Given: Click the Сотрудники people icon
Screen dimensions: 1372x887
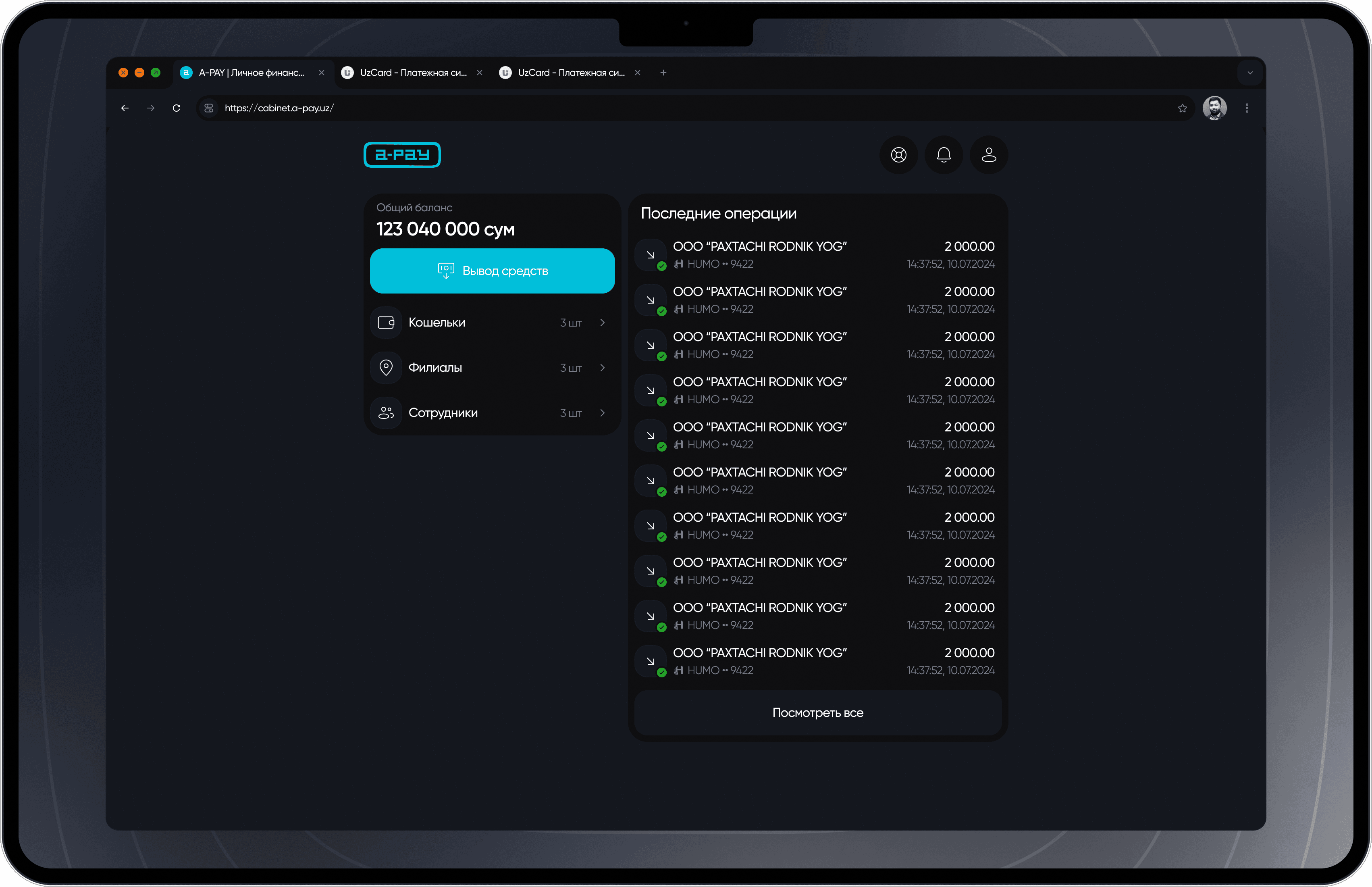Looking at the screenshot, I should 386,413.
